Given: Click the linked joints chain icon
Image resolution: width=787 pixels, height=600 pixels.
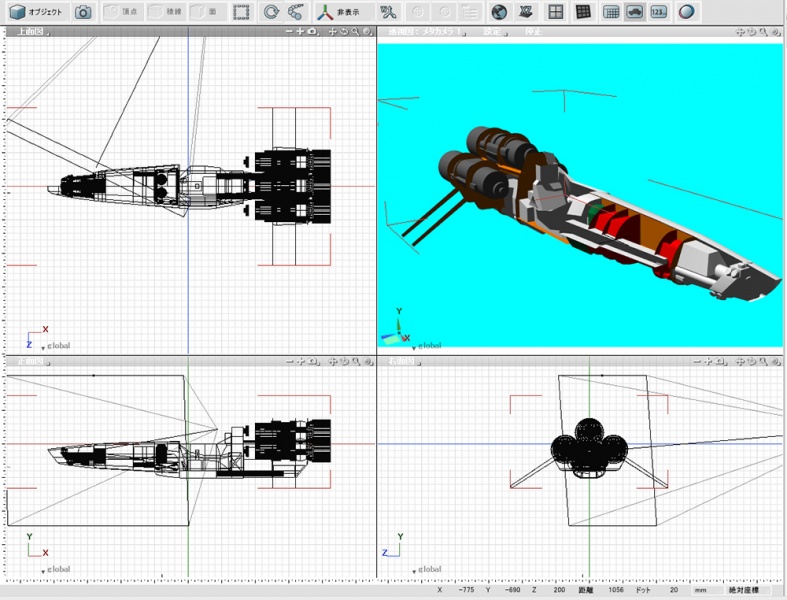Looking at the screenshot, I should [296, 12].
